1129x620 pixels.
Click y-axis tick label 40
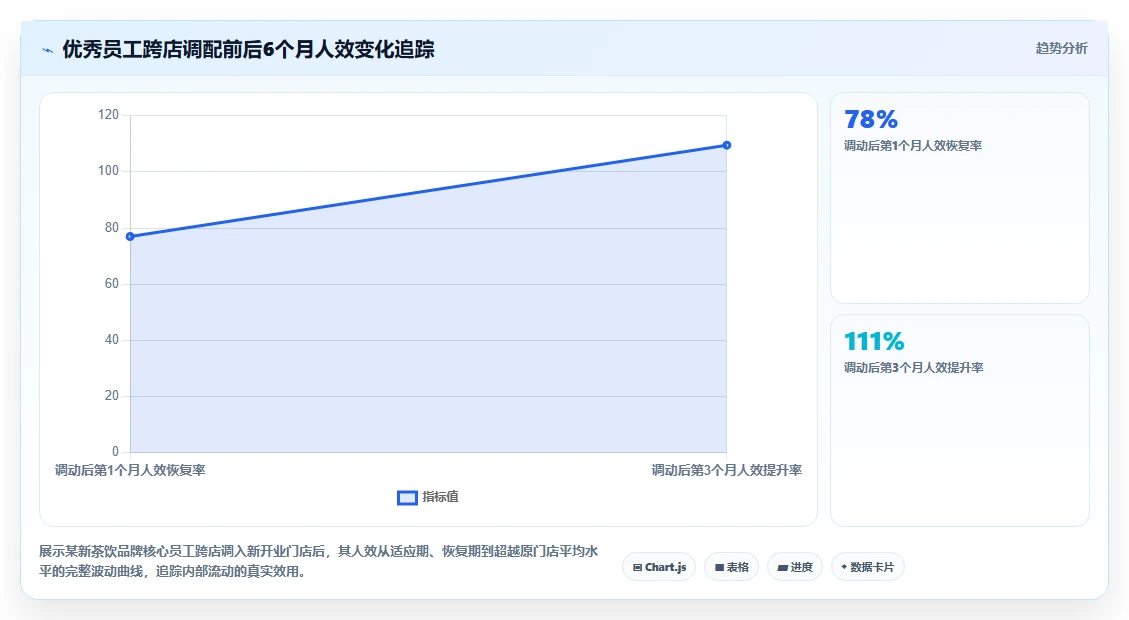tap(112, 339)
